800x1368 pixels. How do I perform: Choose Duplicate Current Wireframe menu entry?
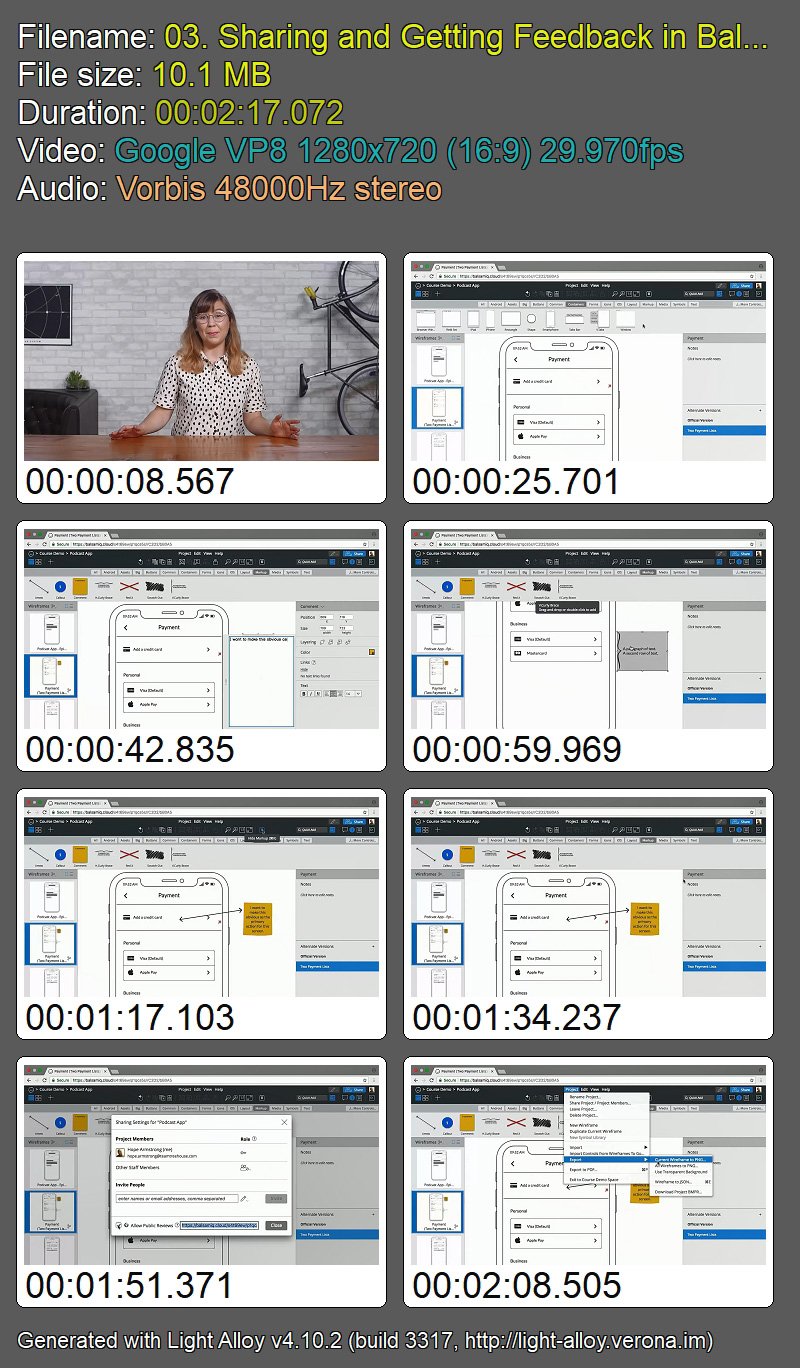coord(607,1131)
